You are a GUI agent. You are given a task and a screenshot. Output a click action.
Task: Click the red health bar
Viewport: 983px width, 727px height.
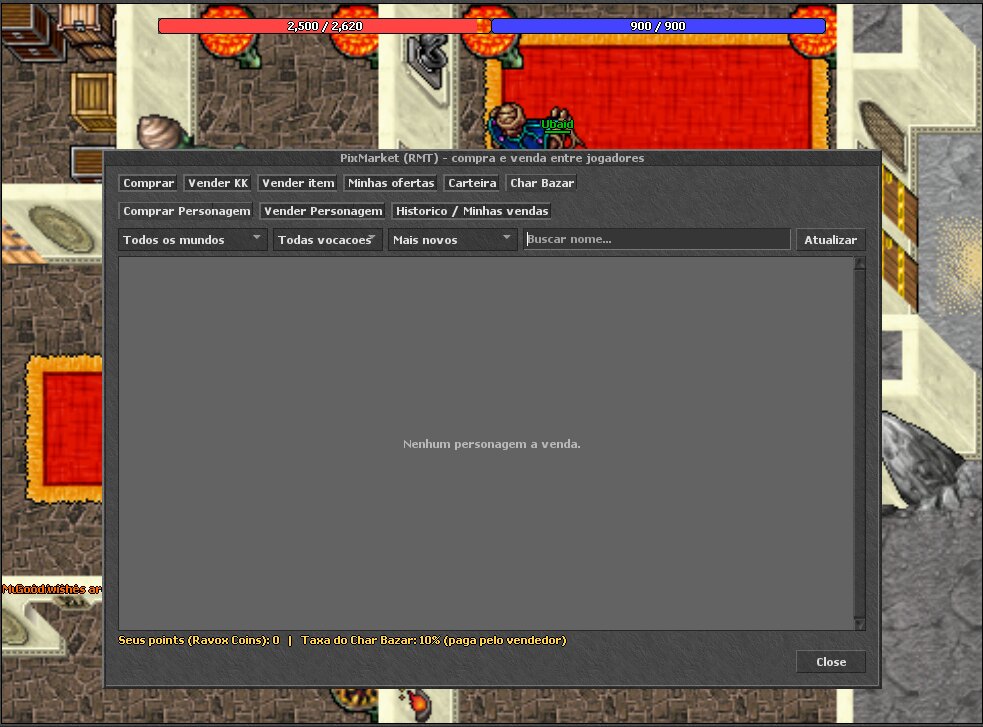tap(325, 26)
